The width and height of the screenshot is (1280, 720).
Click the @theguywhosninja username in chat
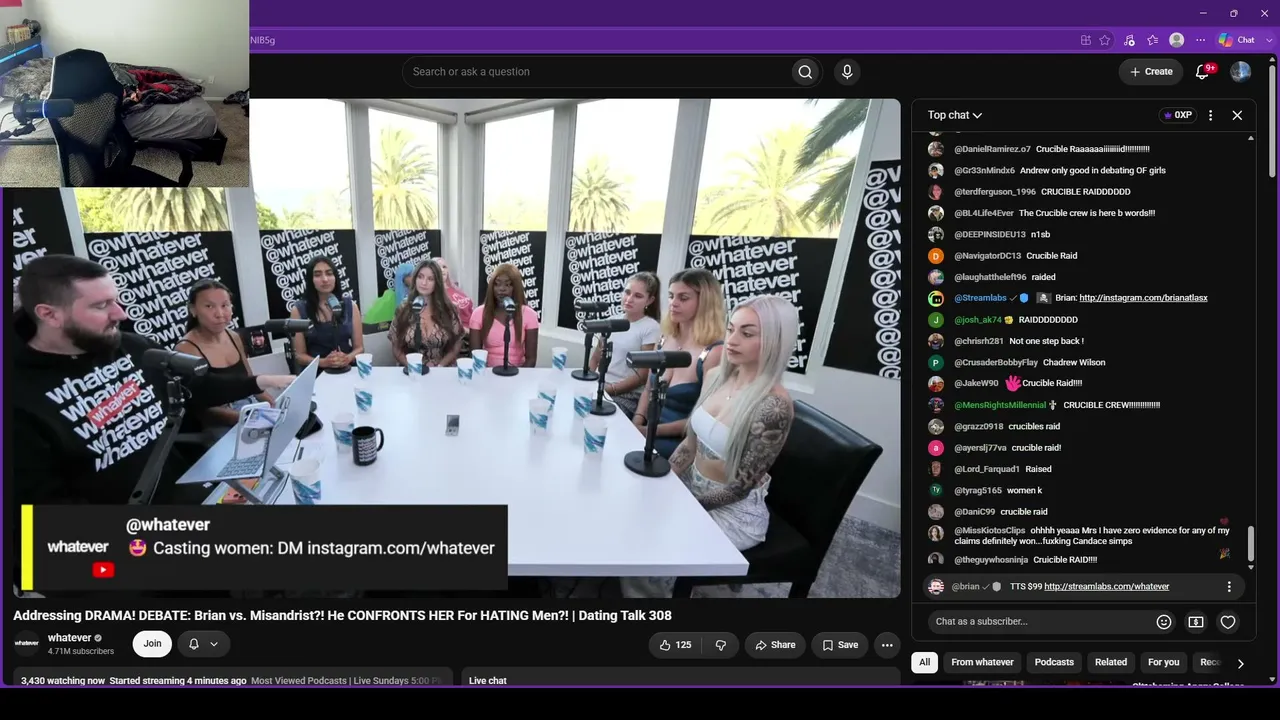(x=991, y=560)
